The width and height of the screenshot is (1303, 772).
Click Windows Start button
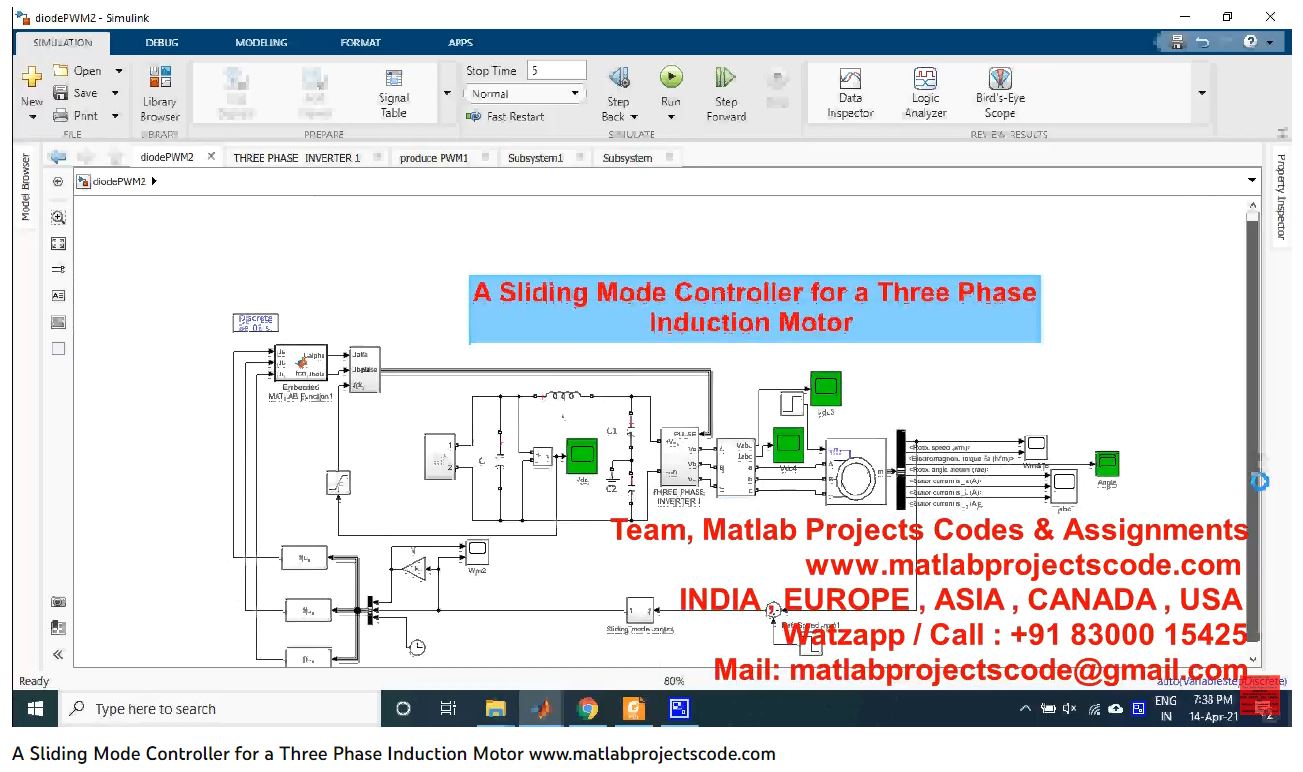[35, 709]
